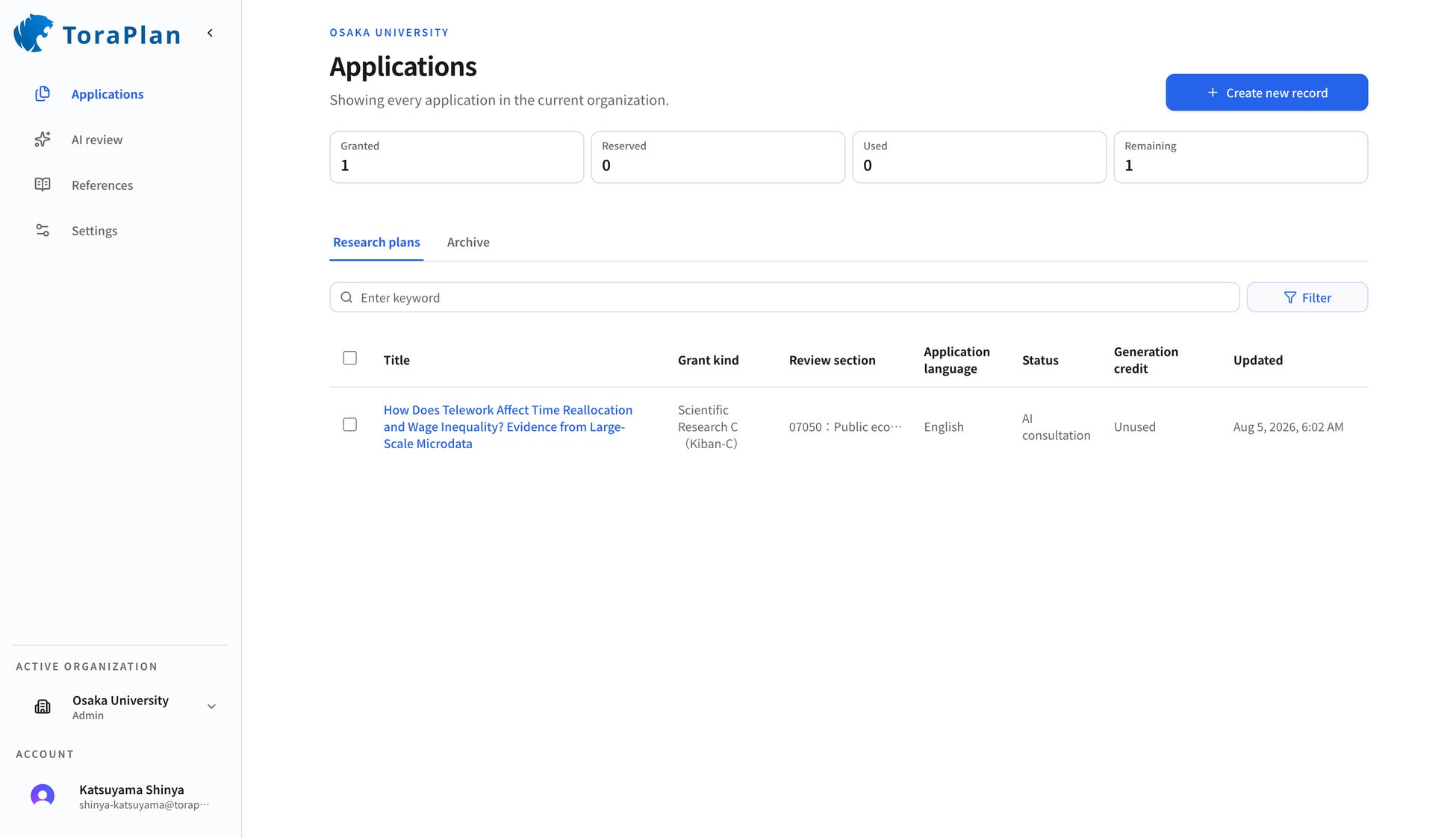
Task: Click the Generation credit column header
Action: click(1145, 360)
